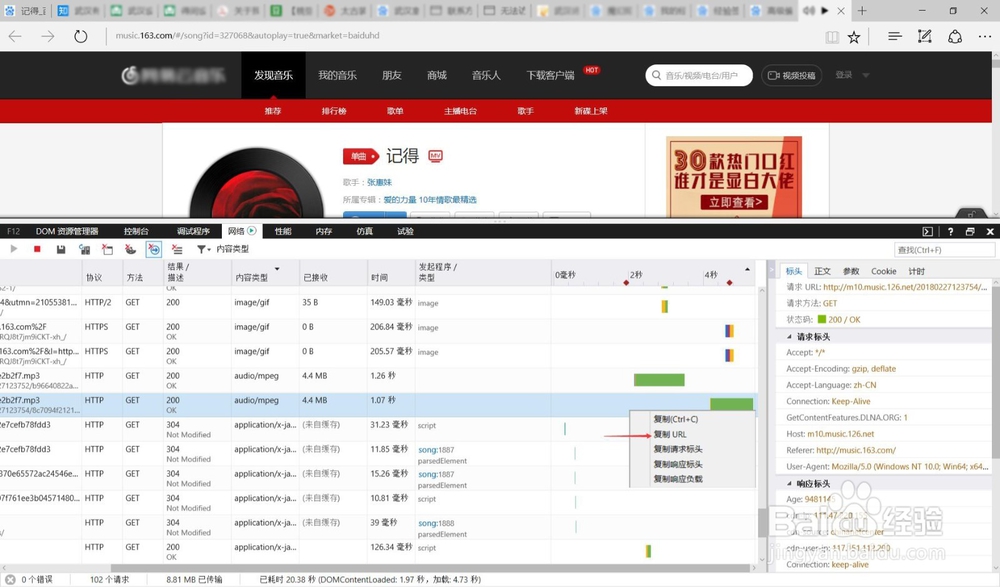Screen dimensions: 1000x587
Task: Click 我的音乐 in the site navigation
Action: 337,75
